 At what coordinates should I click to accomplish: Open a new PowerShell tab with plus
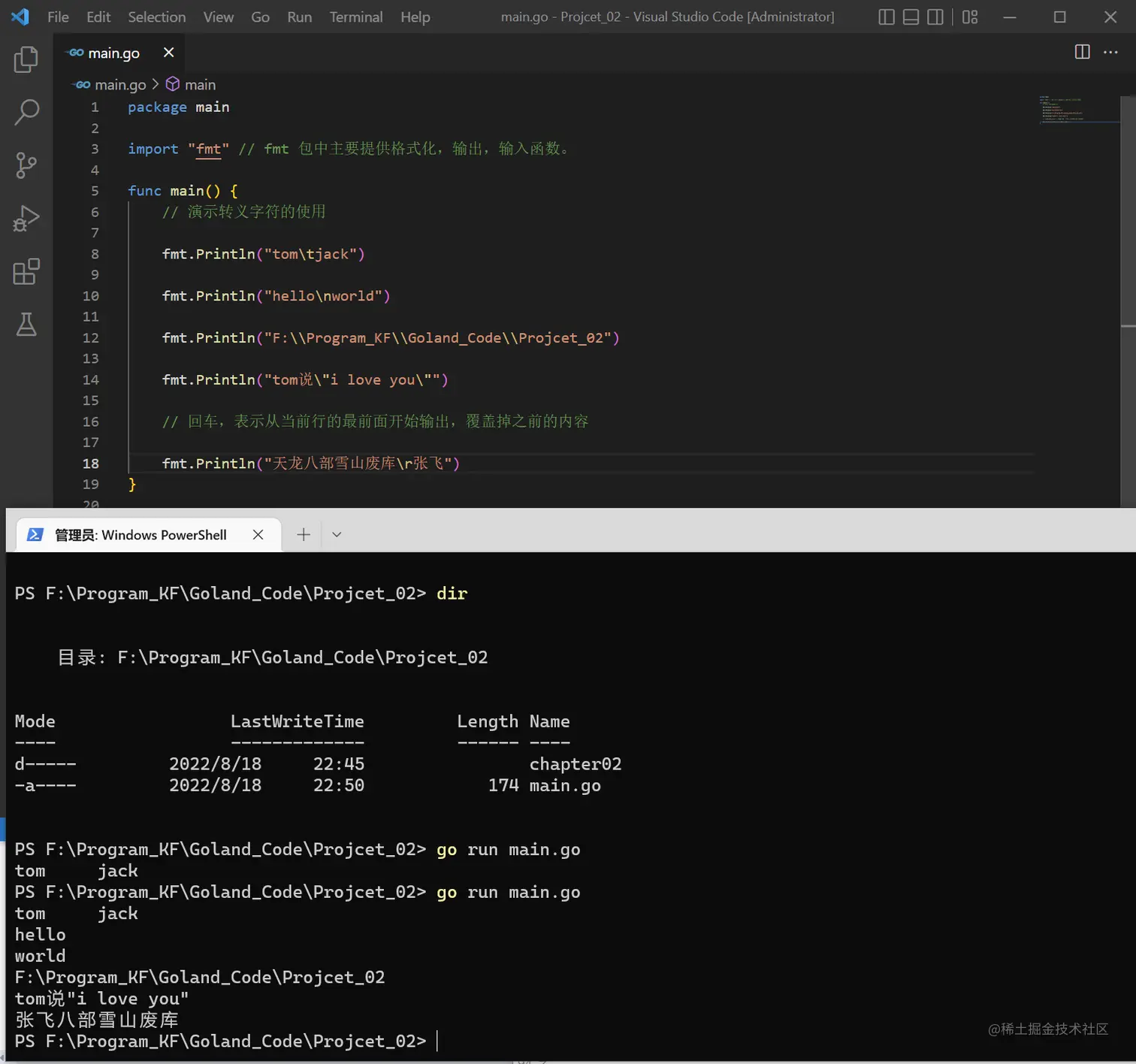coord(304,534)
